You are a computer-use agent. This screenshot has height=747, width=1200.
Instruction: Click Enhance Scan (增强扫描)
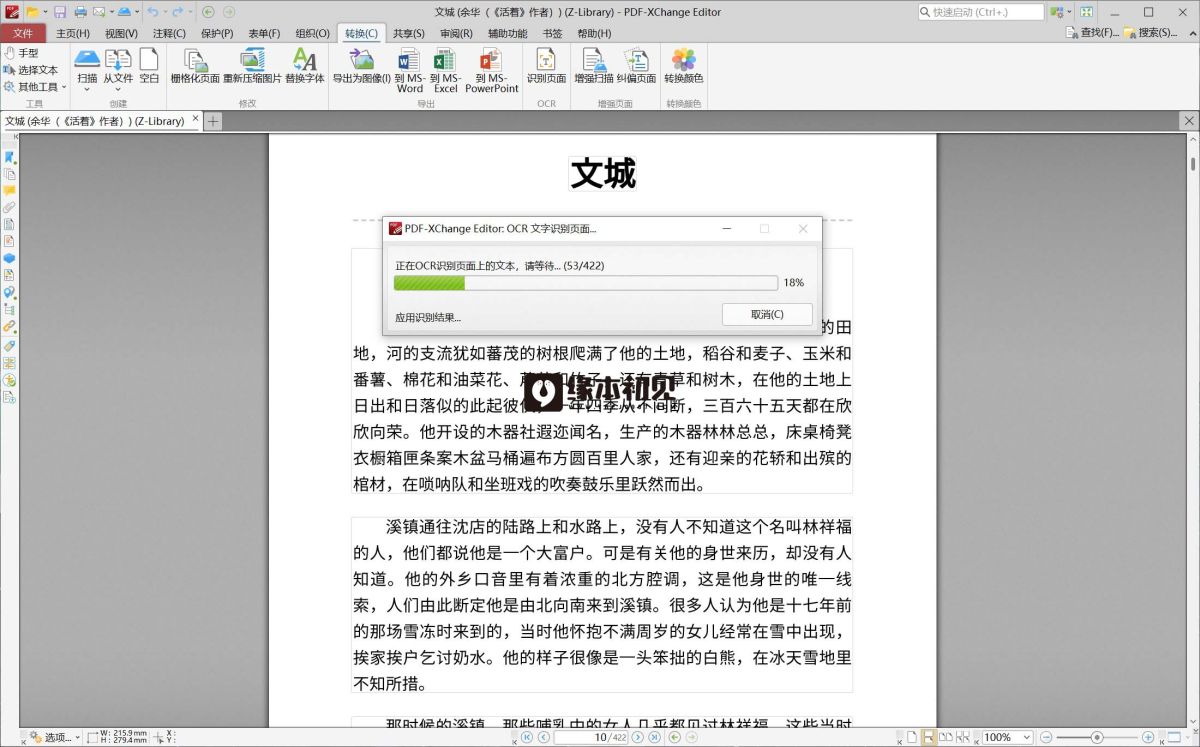tap(594, 65)
